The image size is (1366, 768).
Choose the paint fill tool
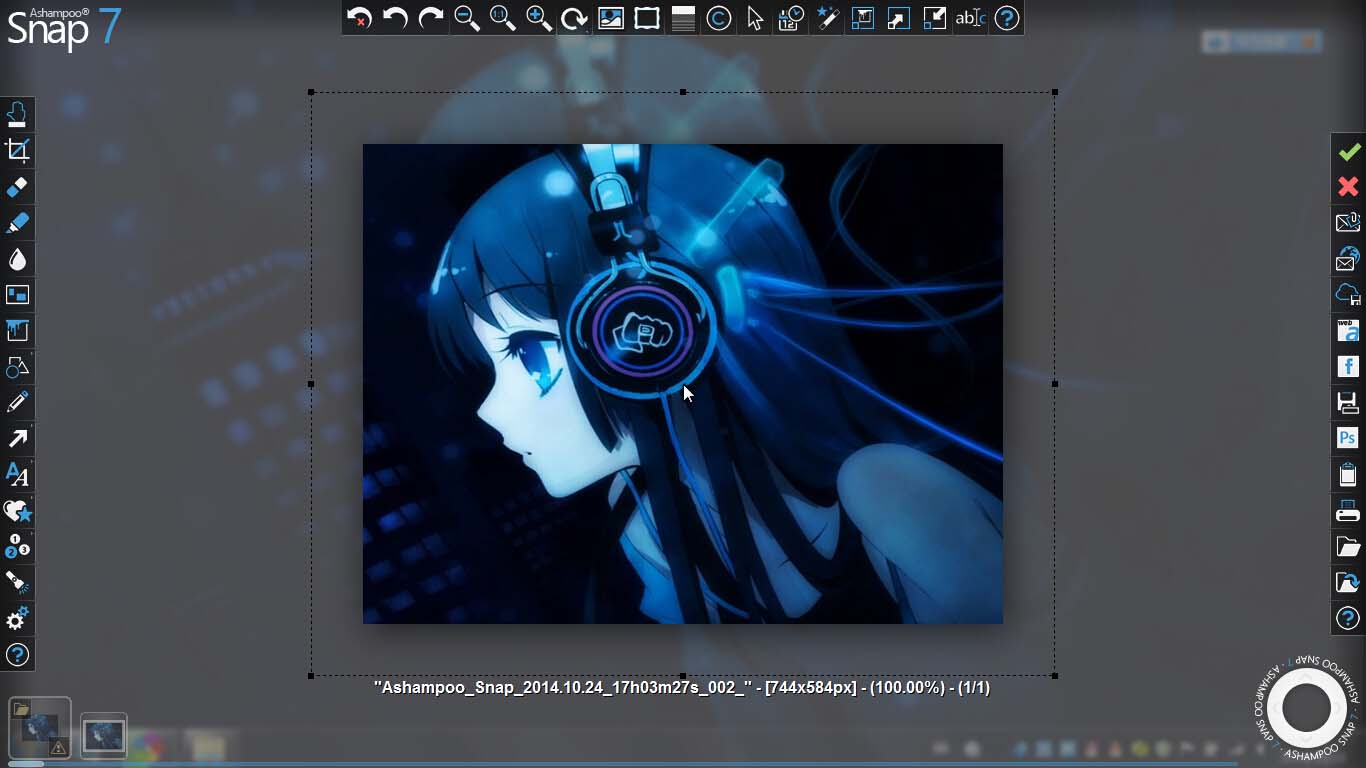tap(17, 331)
